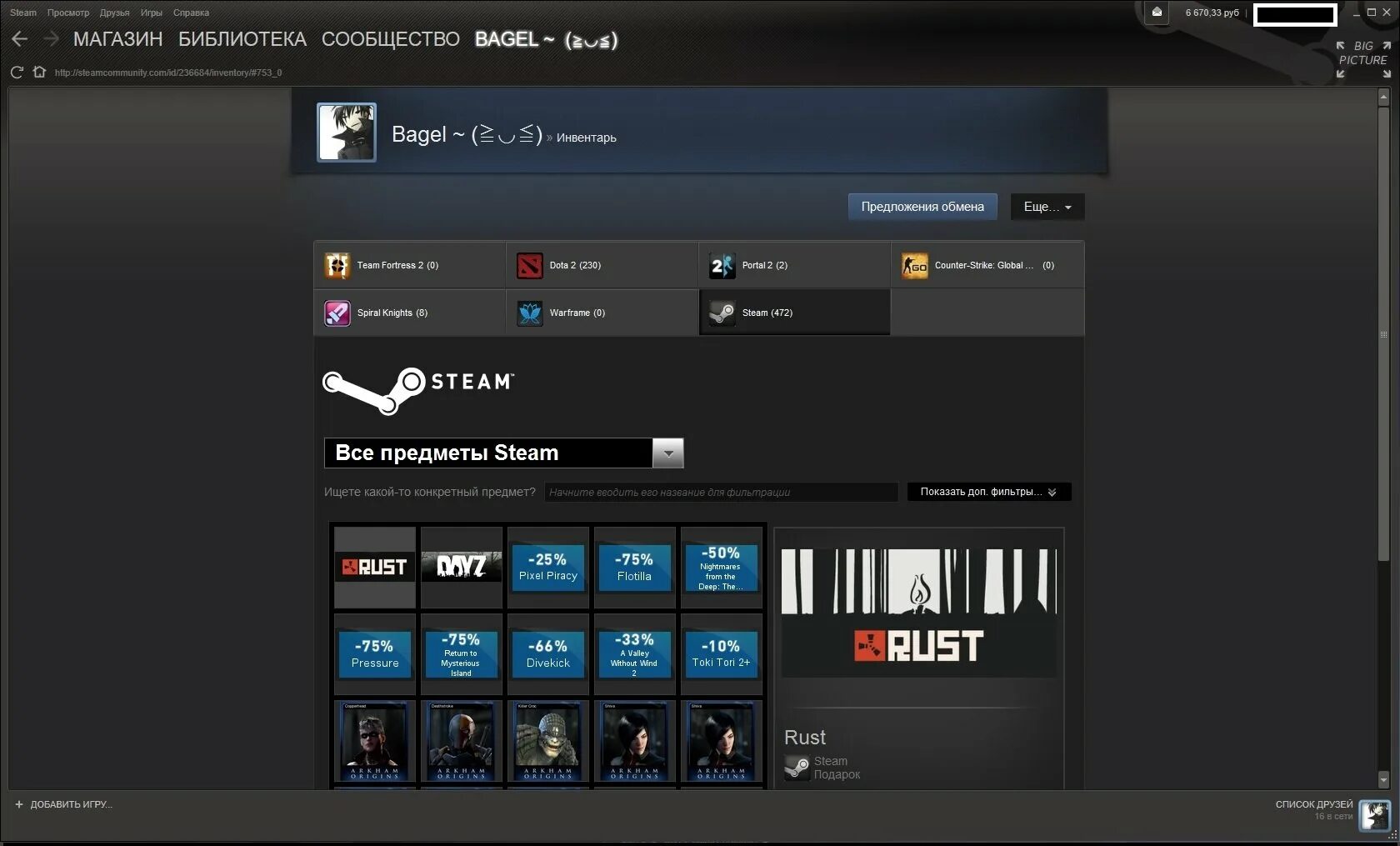
Task: Click the Bagel profile avatar
Action: pos(347,132)
